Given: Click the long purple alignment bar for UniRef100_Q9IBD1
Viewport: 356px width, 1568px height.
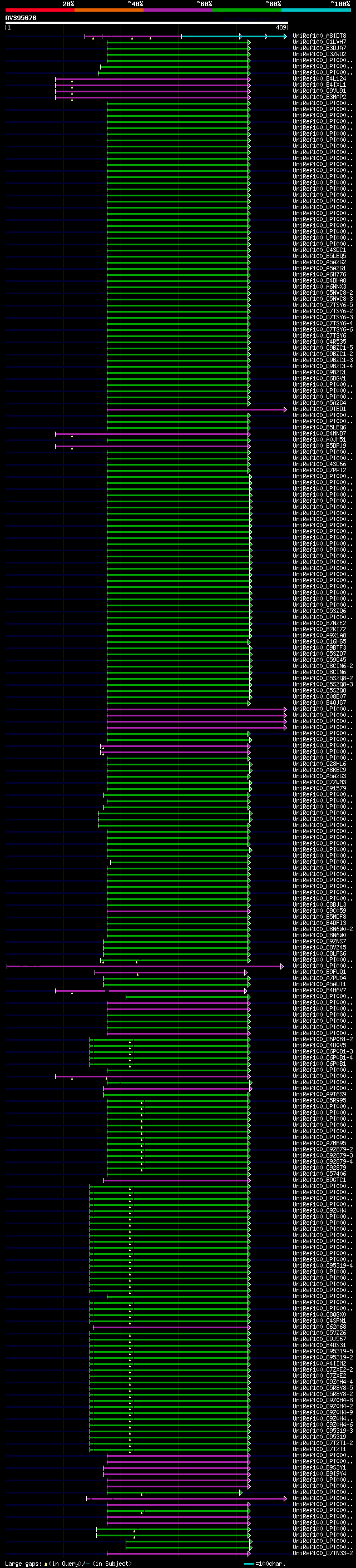Looking at the screenshot, I should pos(196,409).
